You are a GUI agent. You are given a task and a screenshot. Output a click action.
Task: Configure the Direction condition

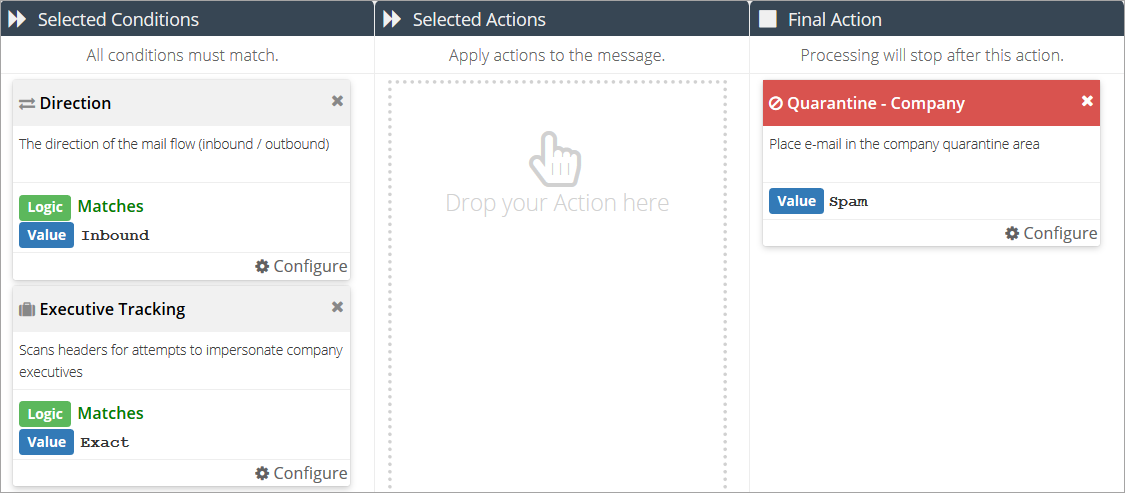coord(301,266)
